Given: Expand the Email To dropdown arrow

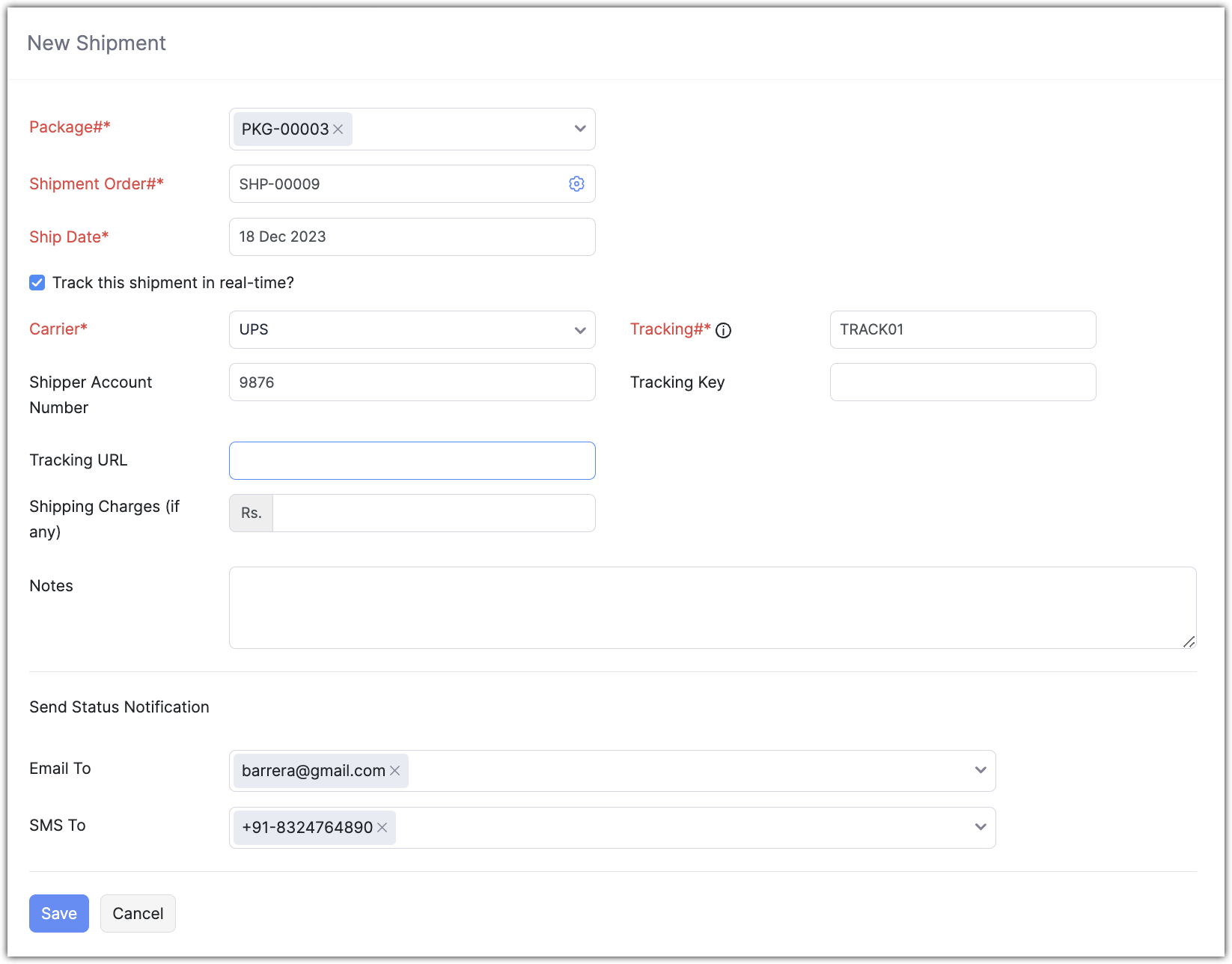Looking at the screenshot, I should (x=980, y=770).
